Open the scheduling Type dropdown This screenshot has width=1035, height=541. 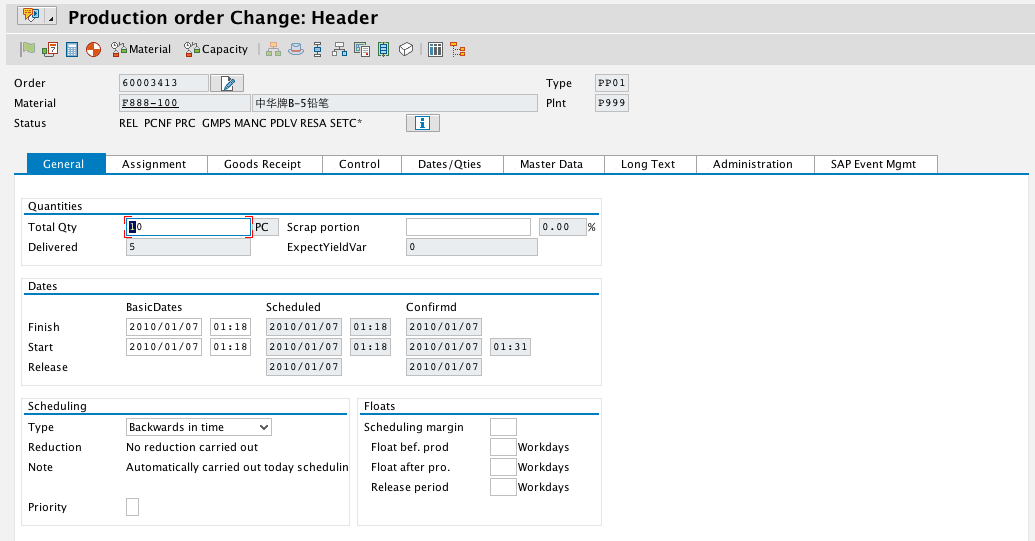pyautogui.click(x=199, y=427)
